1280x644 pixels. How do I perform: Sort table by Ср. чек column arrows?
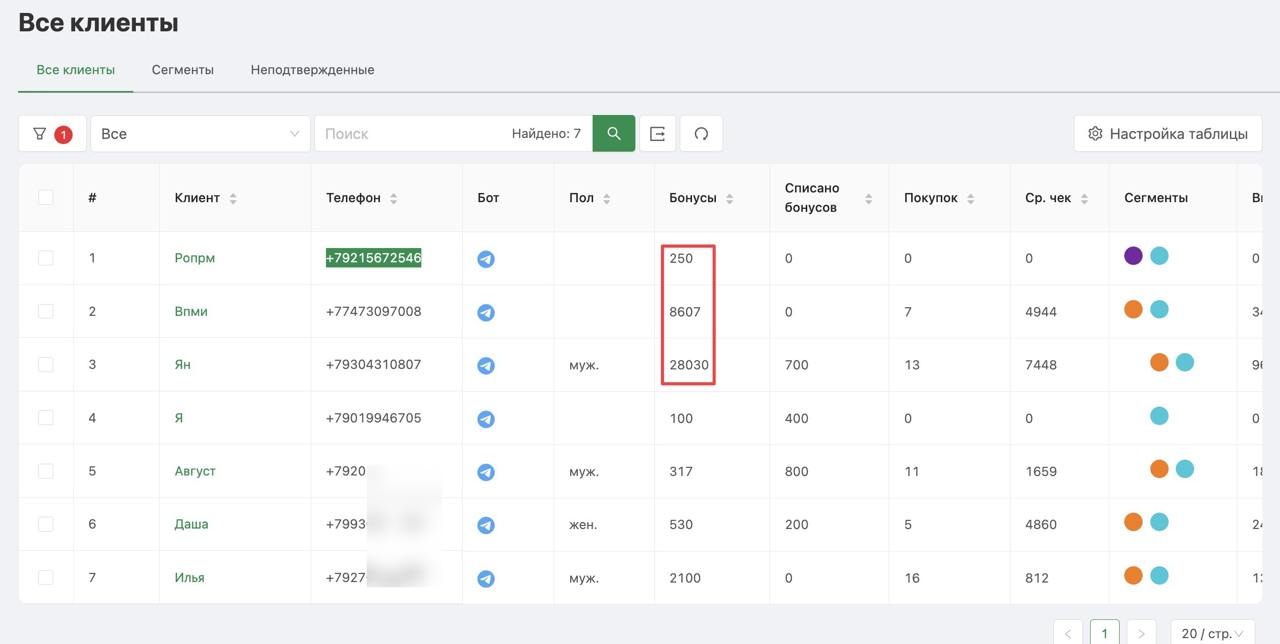[x=1085, y=198]
